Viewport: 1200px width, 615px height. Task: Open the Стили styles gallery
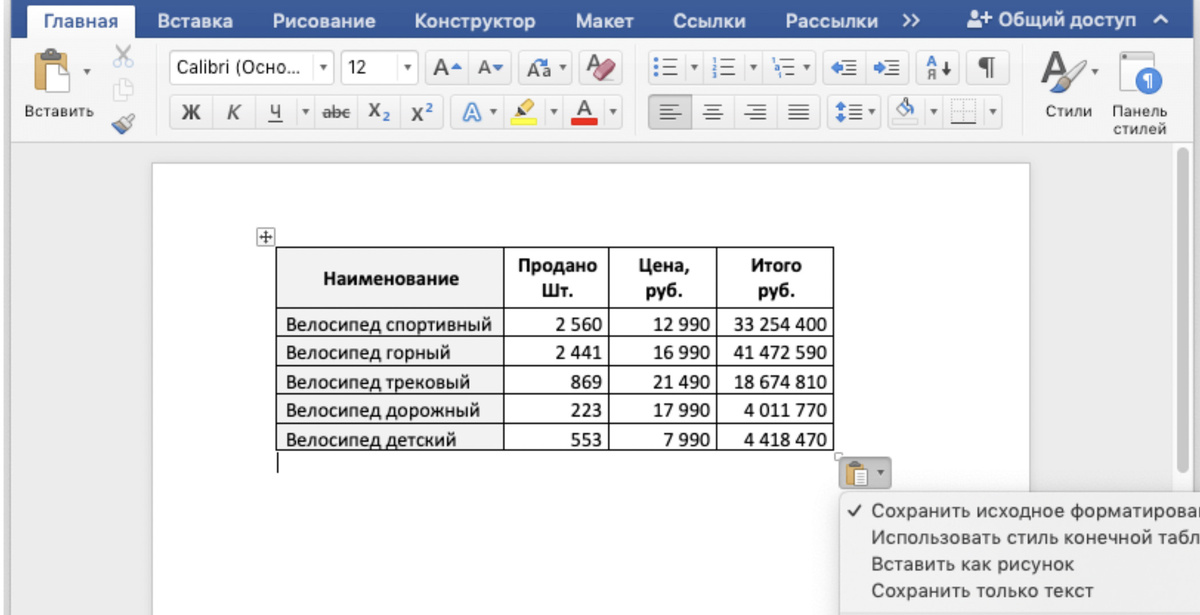tap(1068, 85)
